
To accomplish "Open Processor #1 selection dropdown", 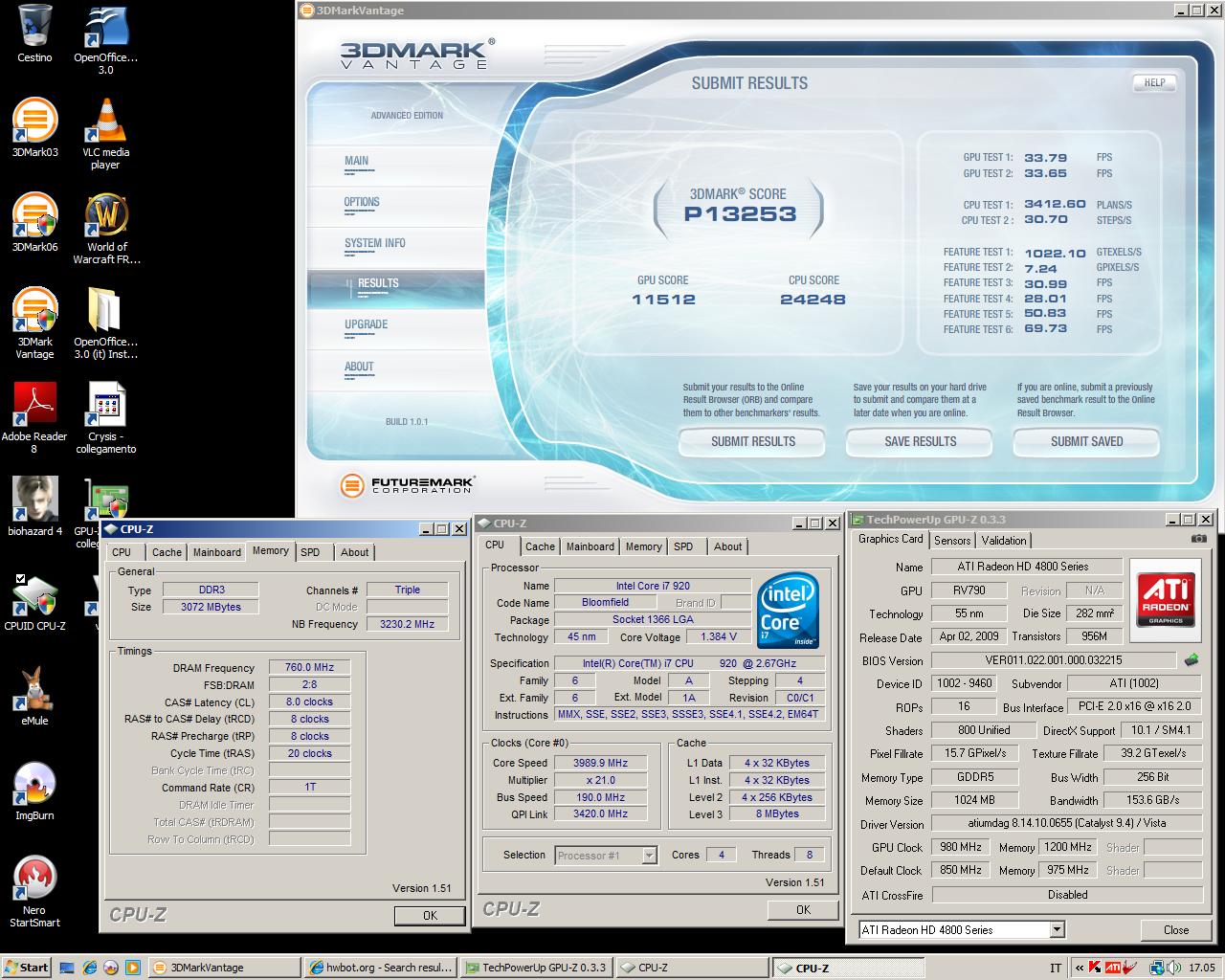I will 649,855.
